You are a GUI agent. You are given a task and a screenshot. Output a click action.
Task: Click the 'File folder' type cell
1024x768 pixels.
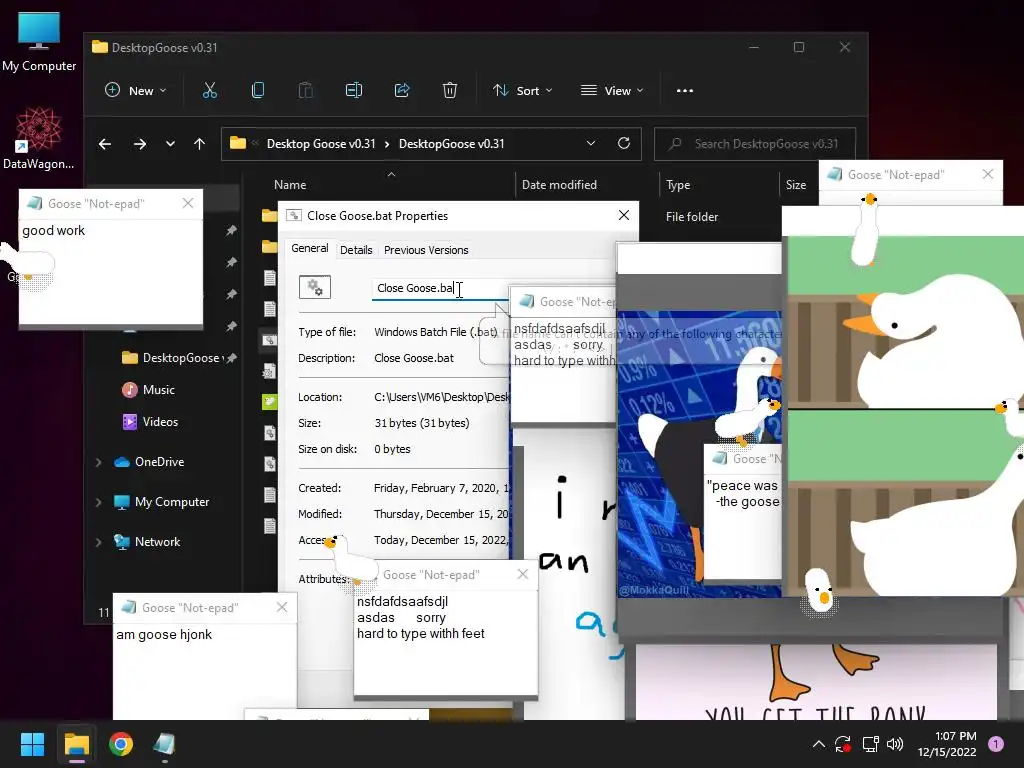coord(692,217)
